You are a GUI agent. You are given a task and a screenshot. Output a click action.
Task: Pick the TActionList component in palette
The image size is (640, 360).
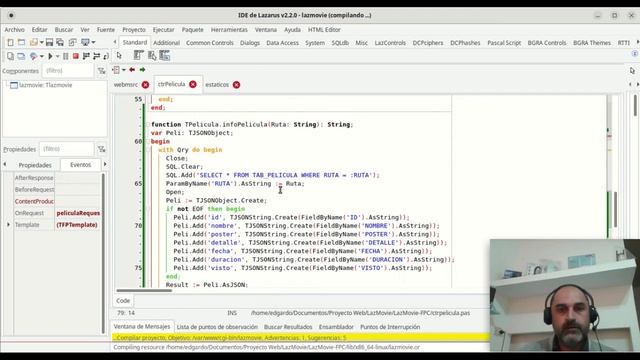pos(165,56)
